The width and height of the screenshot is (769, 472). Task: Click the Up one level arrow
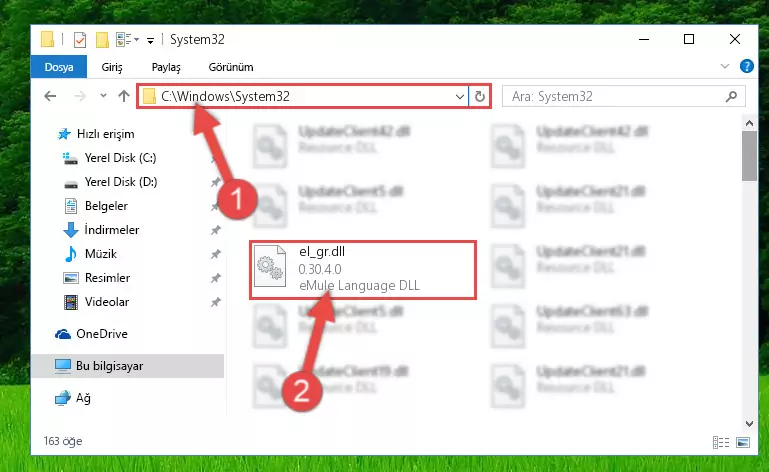[x=124, y=96]
